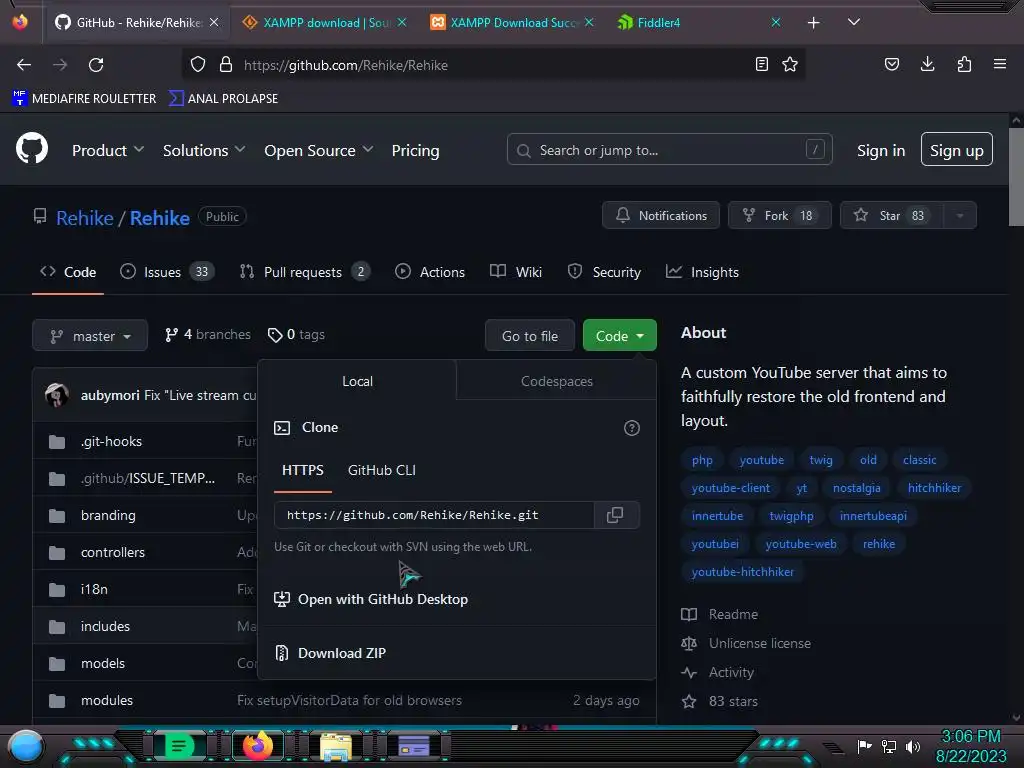
Task: Click the network tray icon
Action: click(x=889, y=746)
